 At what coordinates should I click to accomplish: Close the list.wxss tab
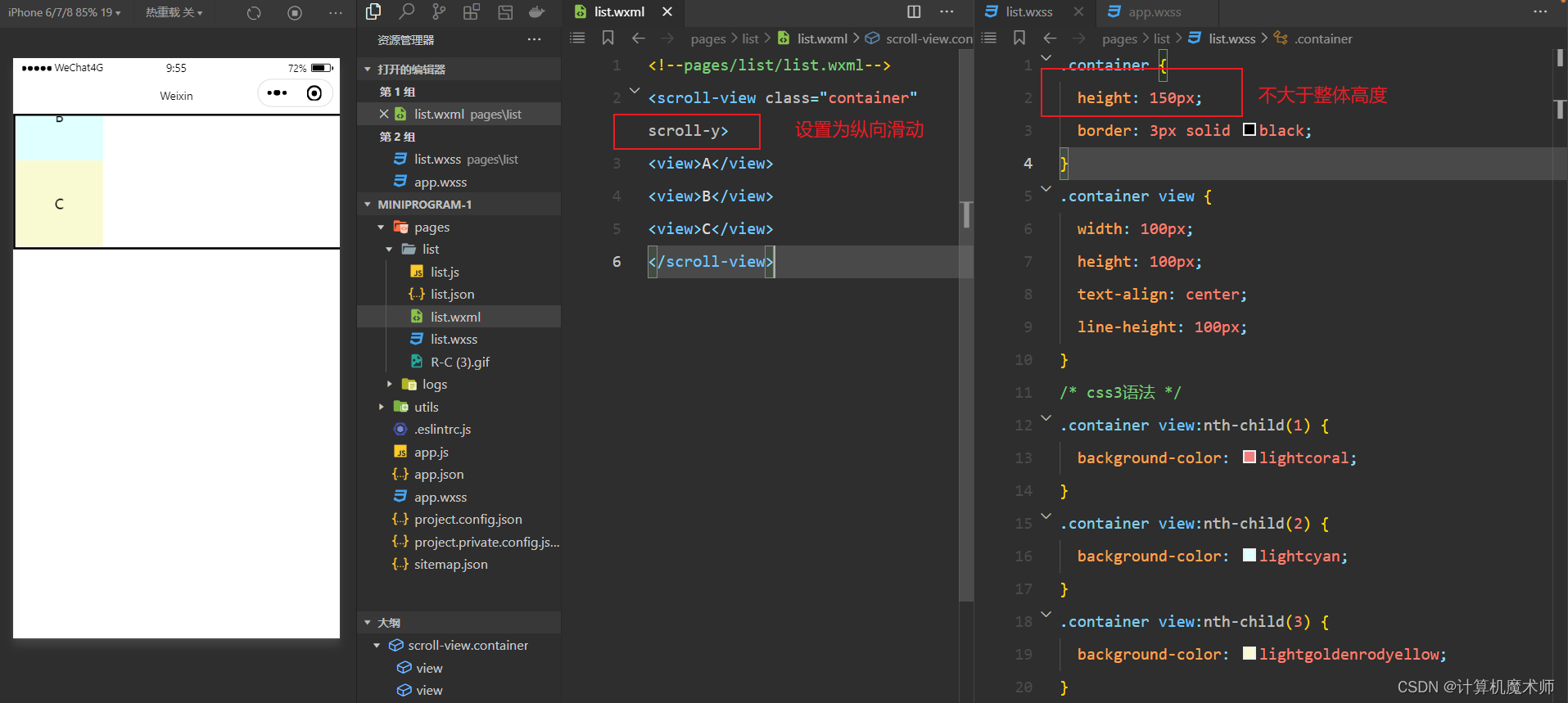1078,12
